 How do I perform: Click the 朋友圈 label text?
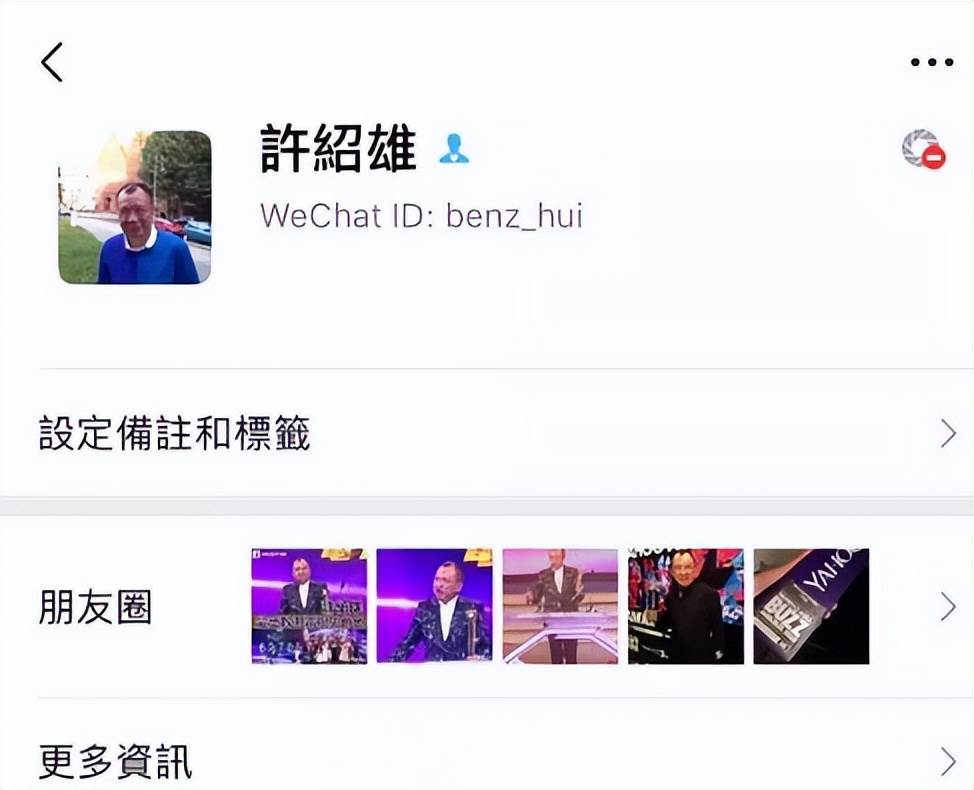pos(95,607)
